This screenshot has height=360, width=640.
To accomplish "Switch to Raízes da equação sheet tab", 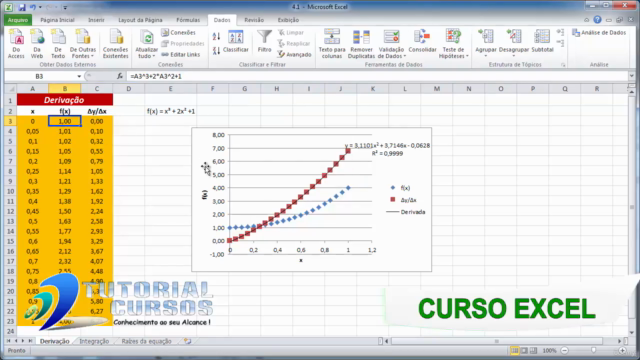I will pyautogui.click(x=146, y=341).
